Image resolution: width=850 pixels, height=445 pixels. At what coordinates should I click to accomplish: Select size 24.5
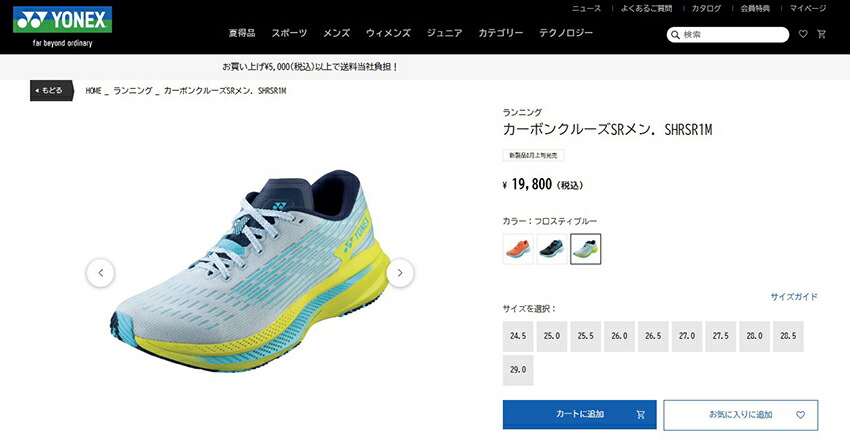pos(518,336)
